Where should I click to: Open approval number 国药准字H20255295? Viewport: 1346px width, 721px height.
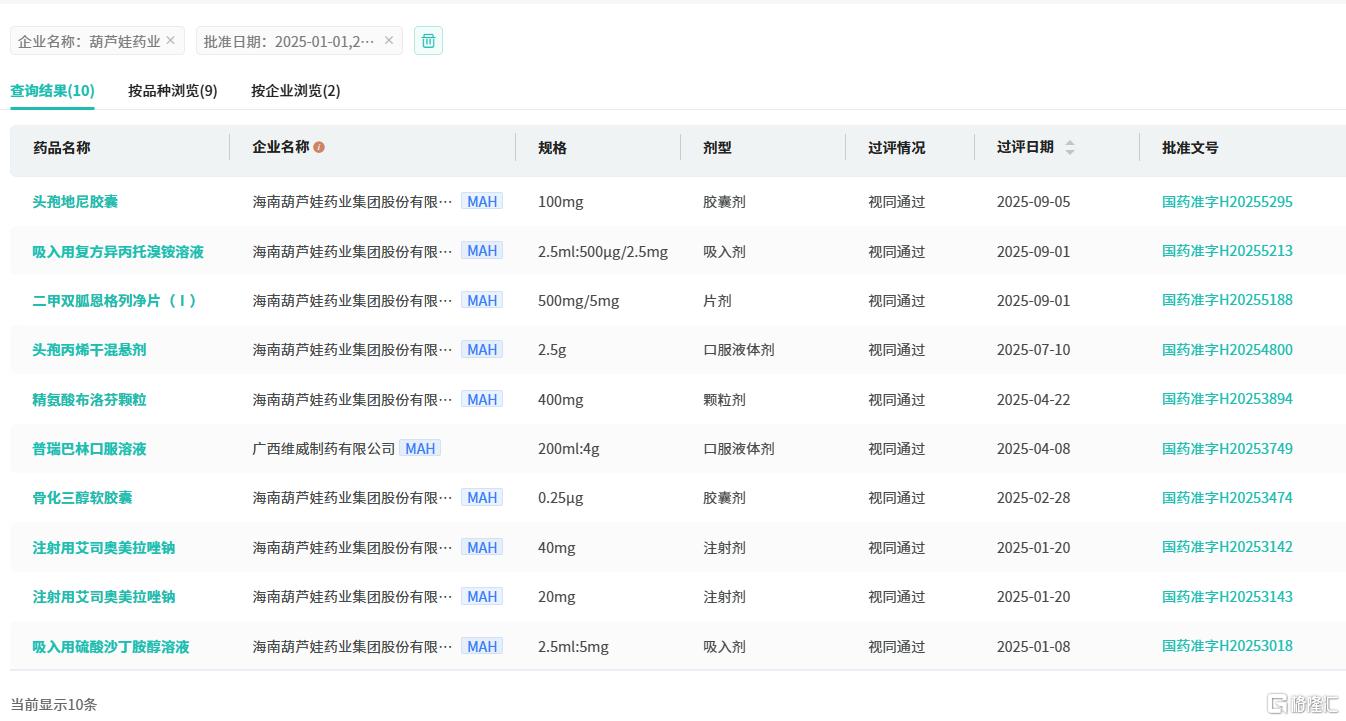(x=1227, y=201)
